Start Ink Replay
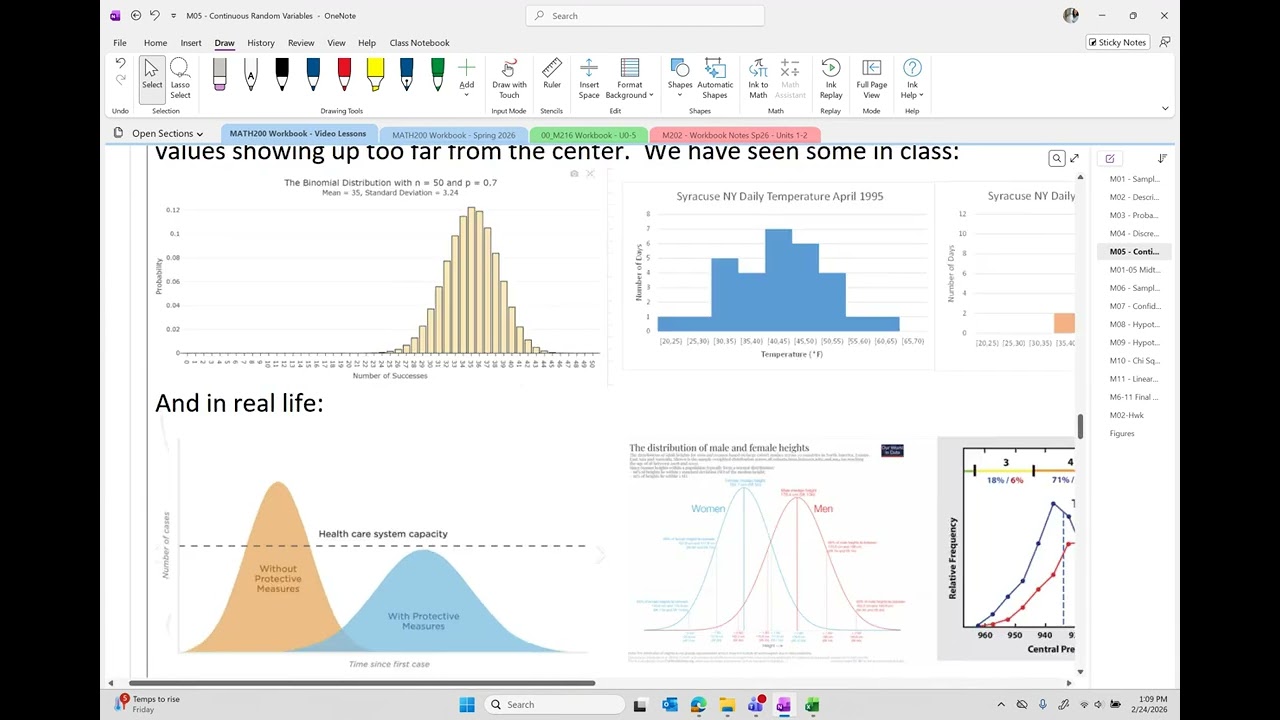Image resolution: width=1280 pixels, height=720 pixels. (x=831, y=78)
